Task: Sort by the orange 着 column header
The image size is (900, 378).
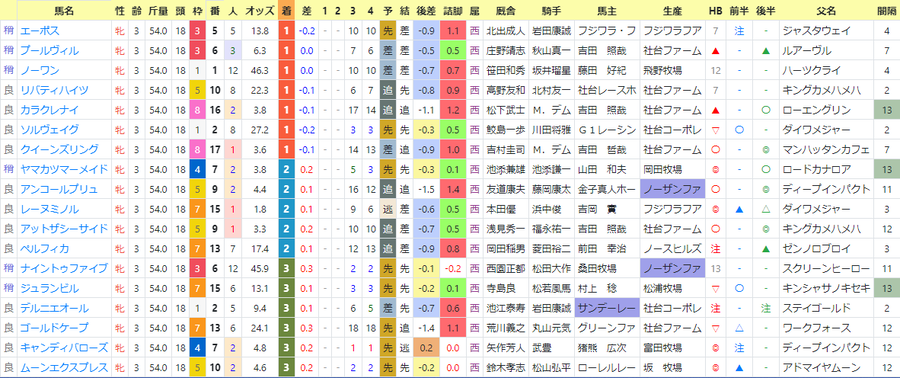Action: [x=286, y=10]
